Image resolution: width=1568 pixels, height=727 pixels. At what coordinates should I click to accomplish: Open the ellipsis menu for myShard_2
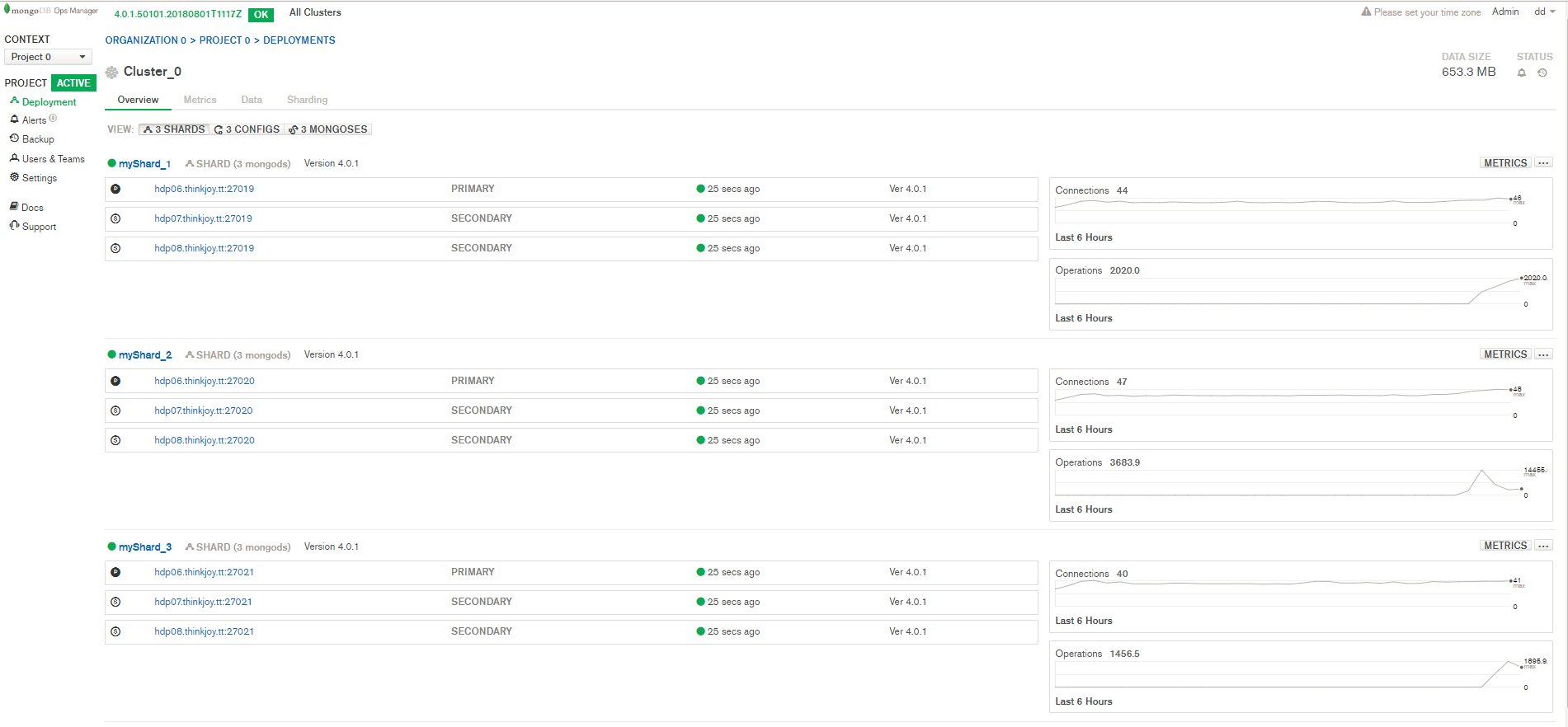[1543, 354]
